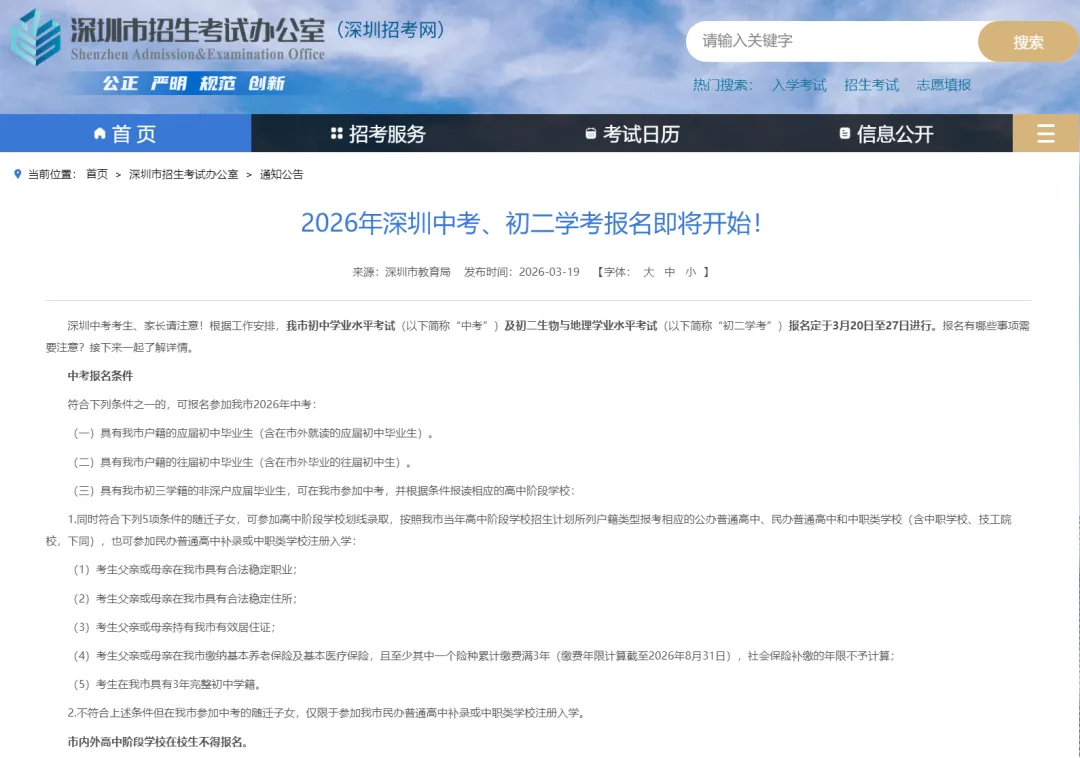This screenshot has width=1080, height=758.
Task: Click the location pin icon in the breadcrumb
Action: click(15, 172)
